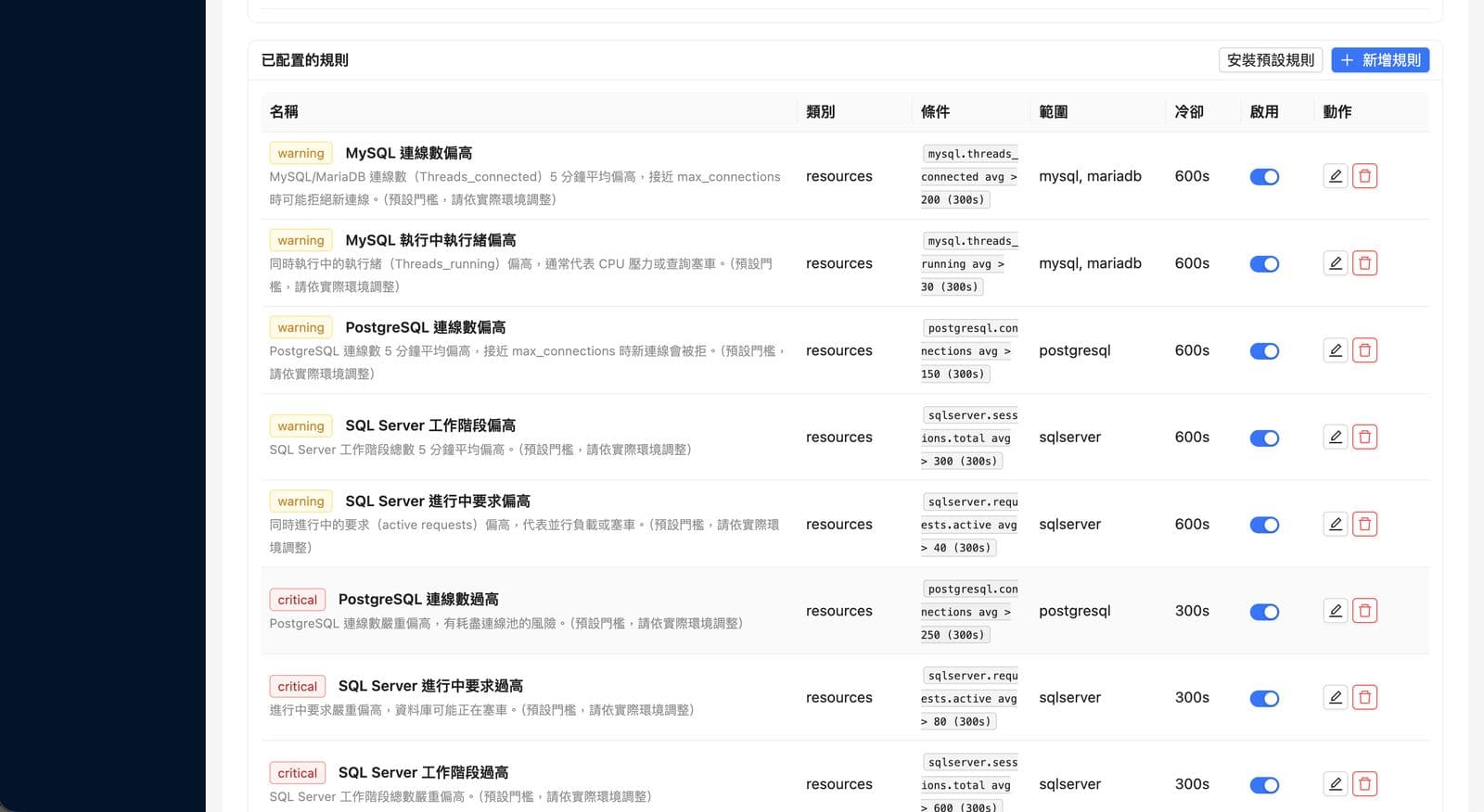
Task: Click the 新增規則 button
Action: (x=1380, y=60)
